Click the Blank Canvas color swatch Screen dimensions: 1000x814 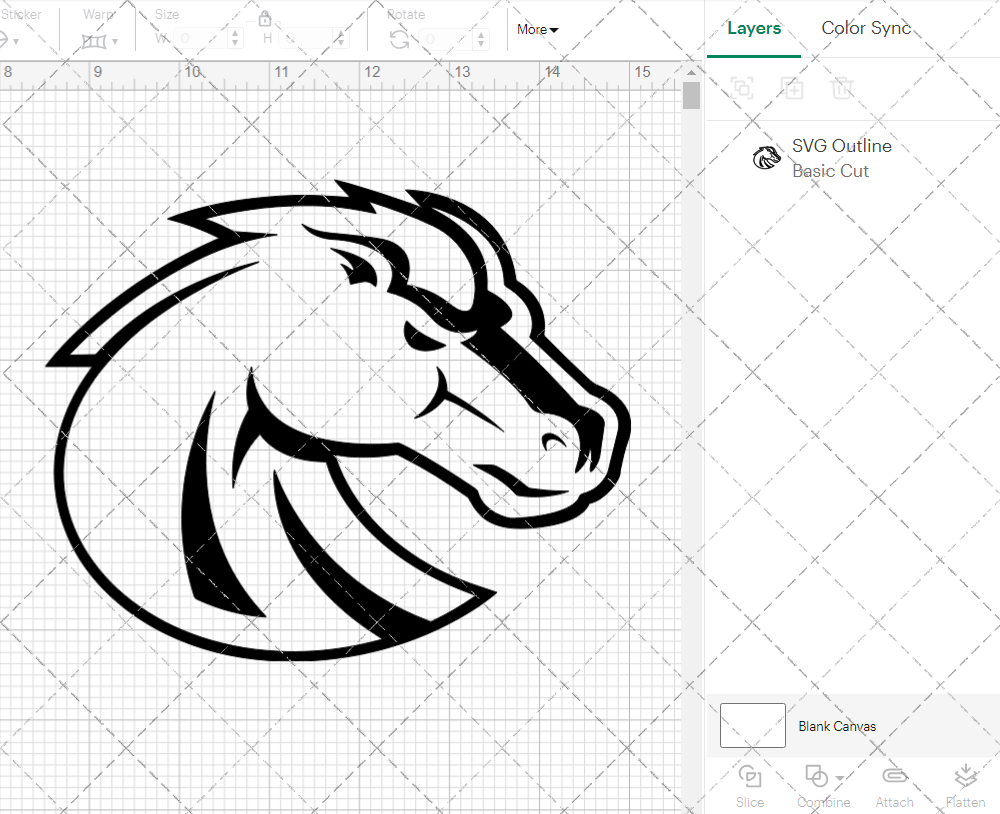[x=751, y=726]
